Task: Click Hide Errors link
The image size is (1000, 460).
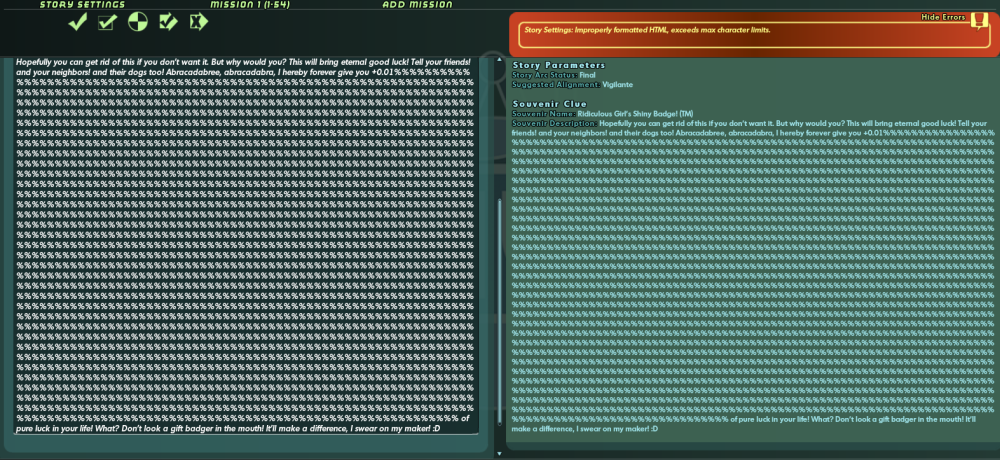Action: tap(944, 17)
